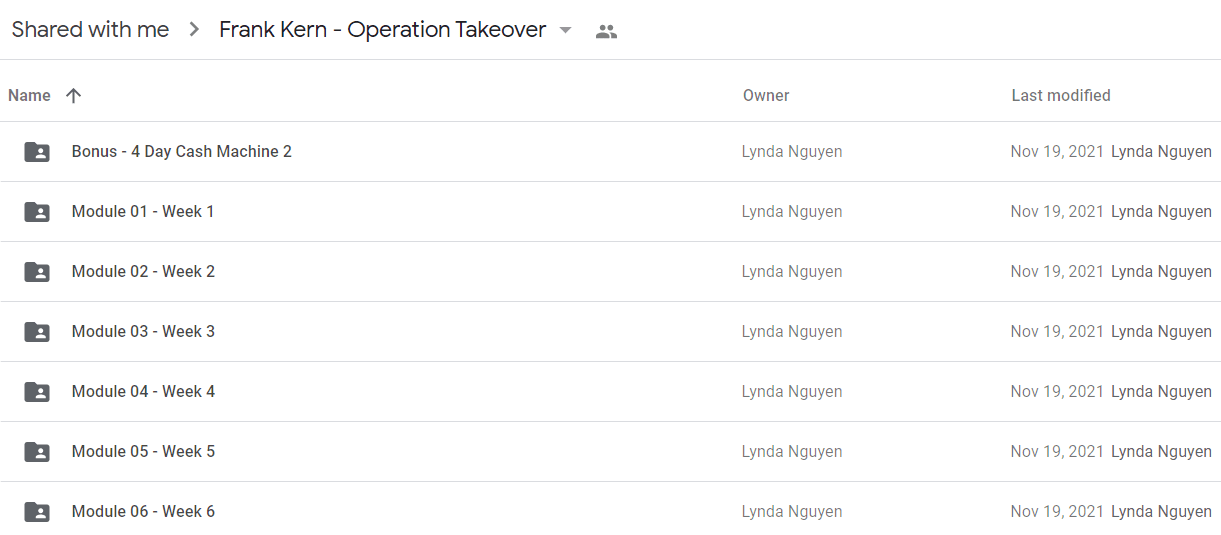Click the Last modified column header
This screenshot has width=1221, height=535.
point(1061,96)
